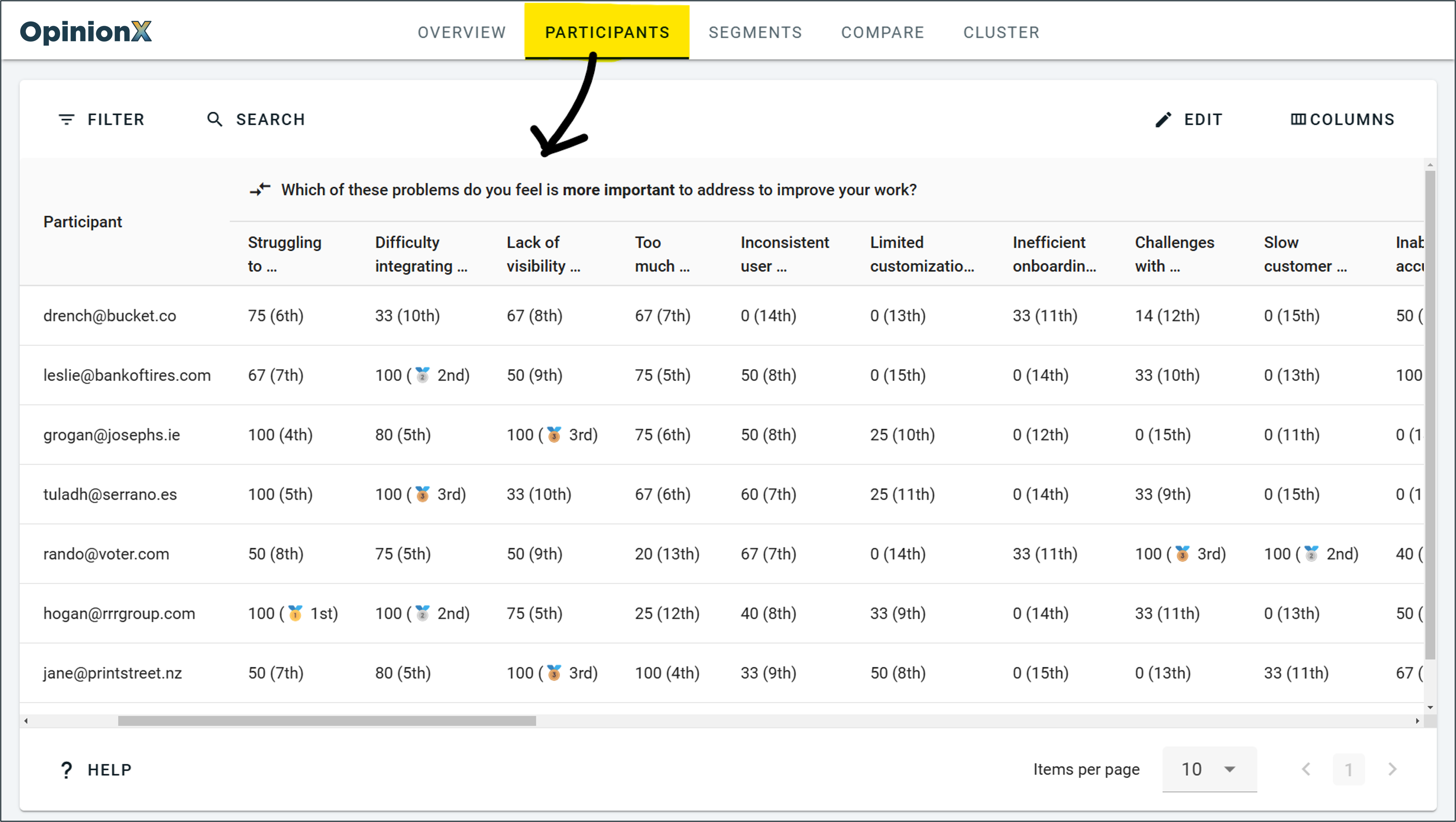This screenshot has height=822, width=1456.
Task: Switch to the Overview tab
Action: pos(461,32)
